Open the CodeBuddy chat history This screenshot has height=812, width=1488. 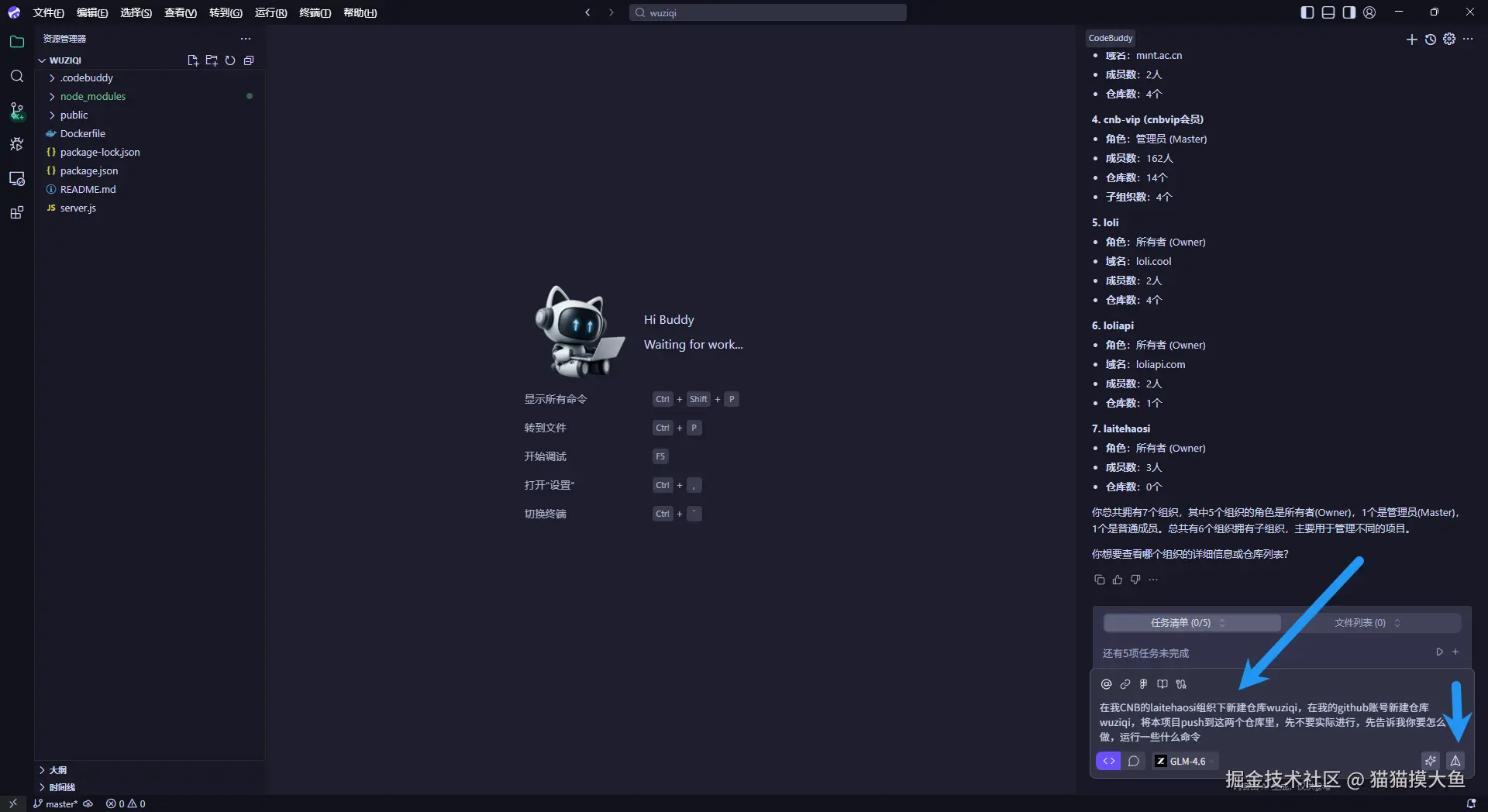pos(1431,39)
